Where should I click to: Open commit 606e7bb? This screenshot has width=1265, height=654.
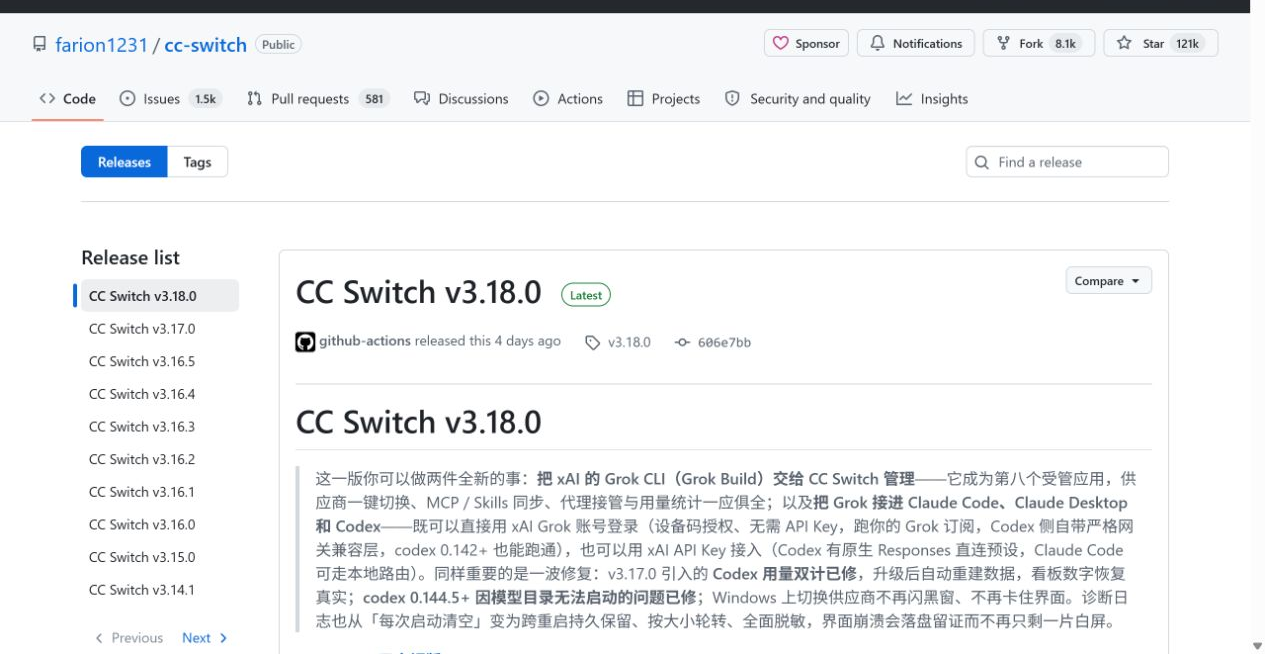pyautogui.click(x=724, y=342)
